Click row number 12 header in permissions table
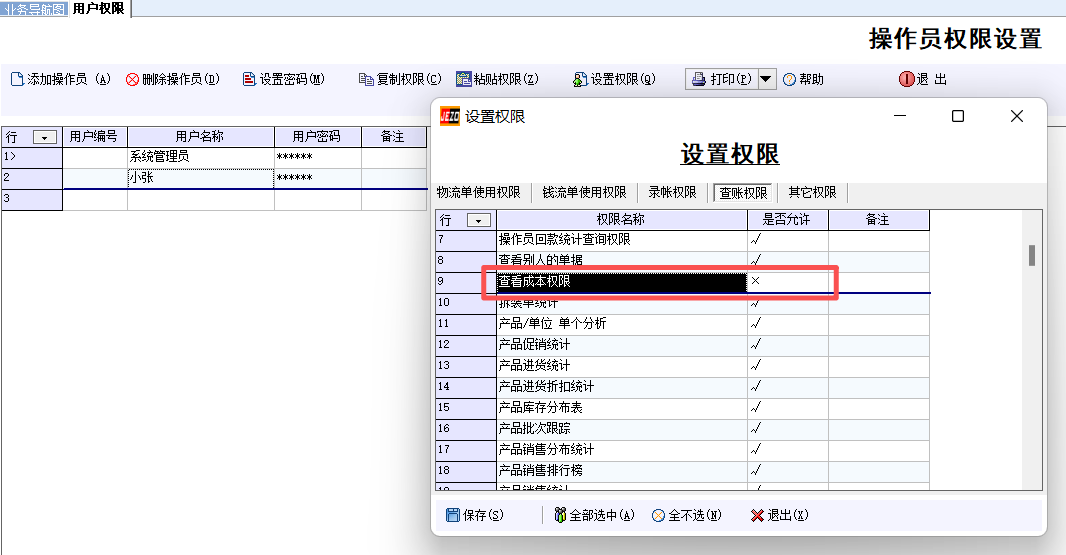1066x555 pixels. (x=466, y=345)
